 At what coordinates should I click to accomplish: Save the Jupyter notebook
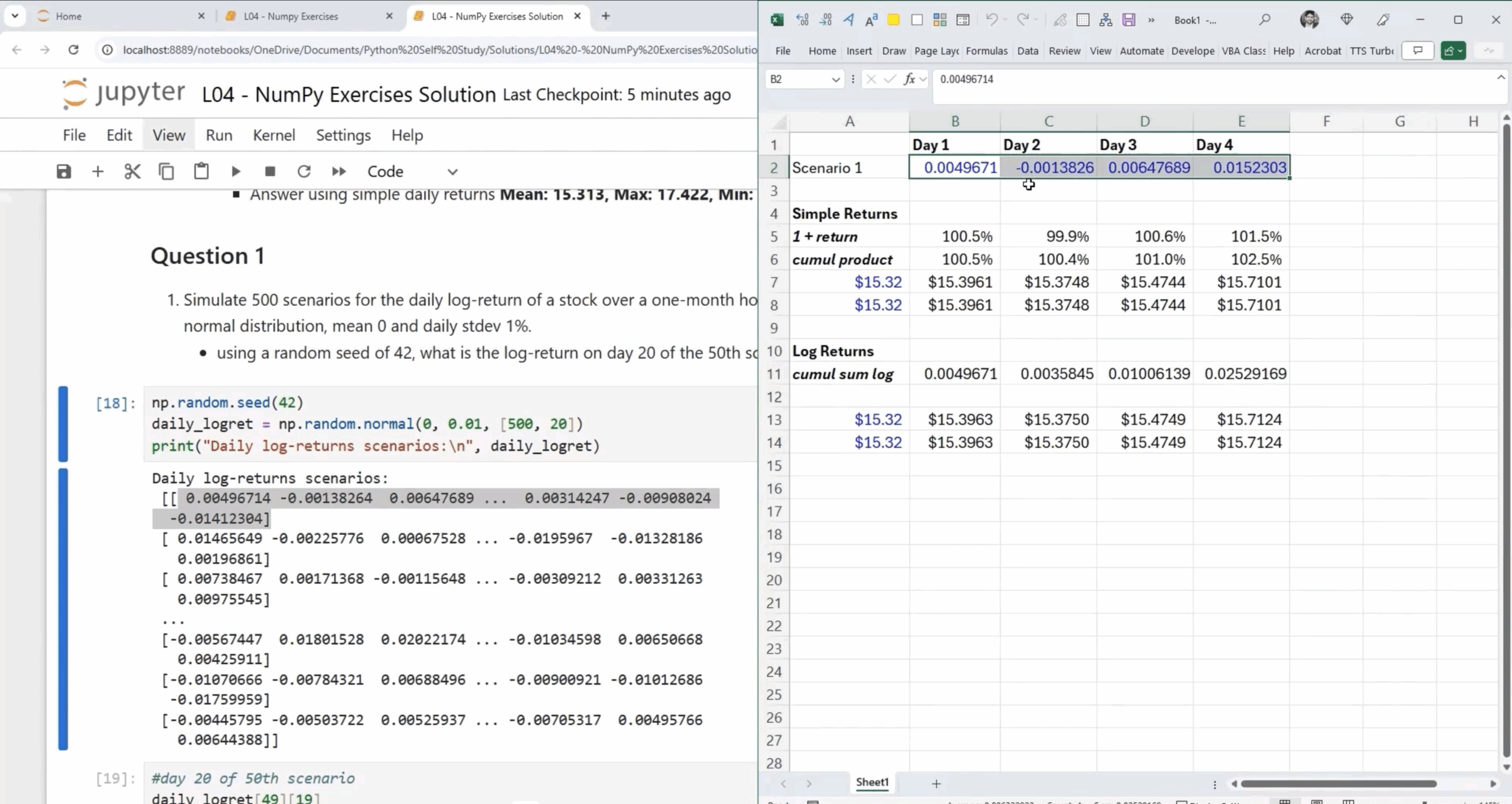[x=64, y=172]
